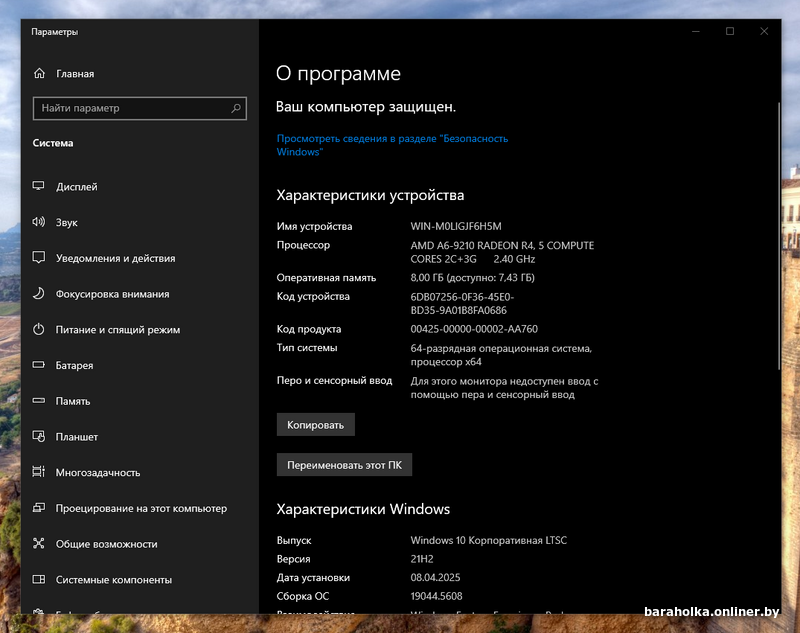800x633 pixels.
Task: Click device name WIN-M0LIGJF6H5M
Action: (x=456, y=226)
